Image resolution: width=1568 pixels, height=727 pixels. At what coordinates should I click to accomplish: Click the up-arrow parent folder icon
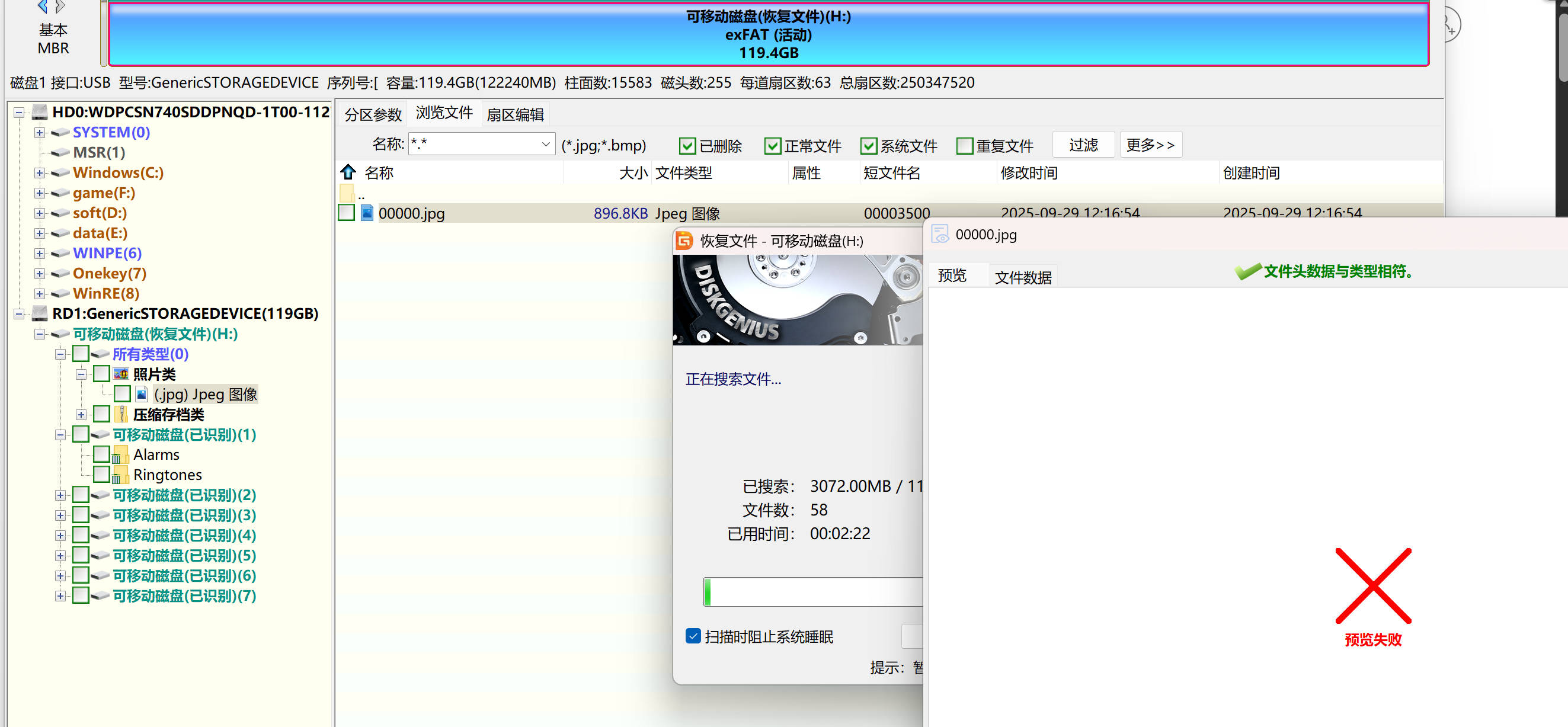click(348, 172)
